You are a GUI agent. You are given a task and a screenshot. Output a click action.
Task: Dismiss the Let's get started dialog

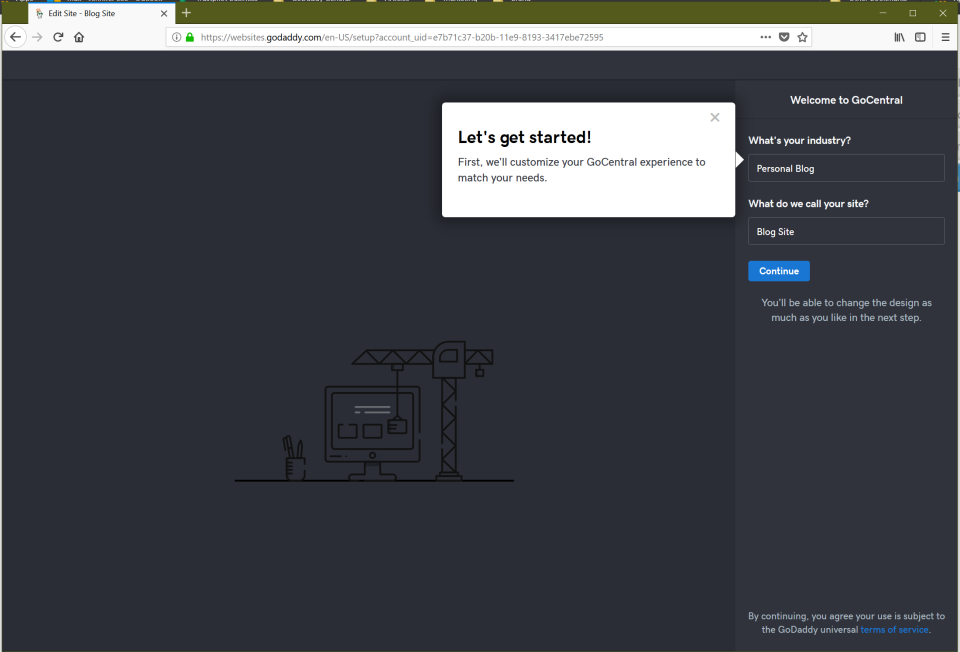click(x=715, y=117)
